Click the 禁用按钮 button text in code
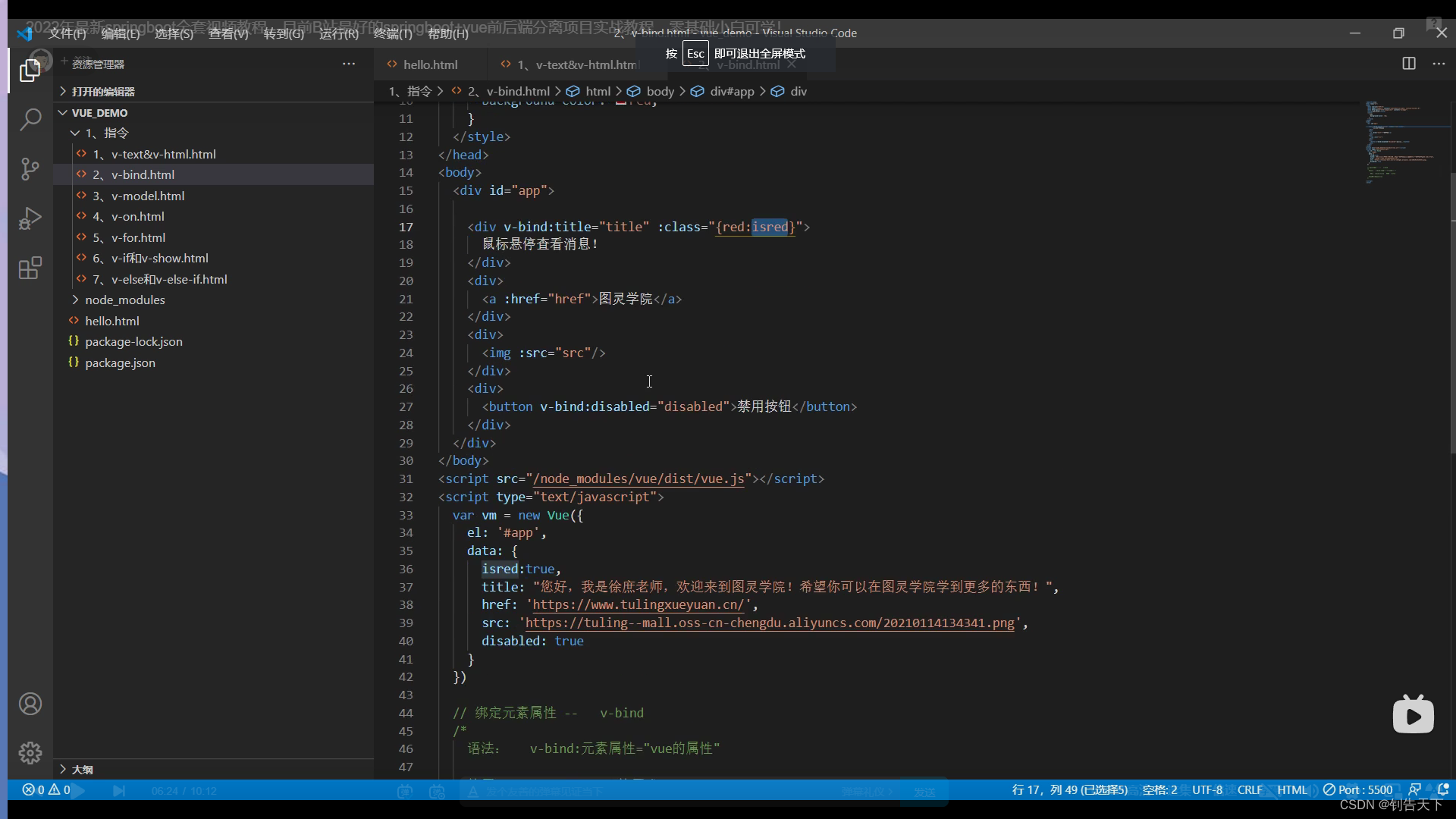 pyautogui.click(x=764, y=406)
